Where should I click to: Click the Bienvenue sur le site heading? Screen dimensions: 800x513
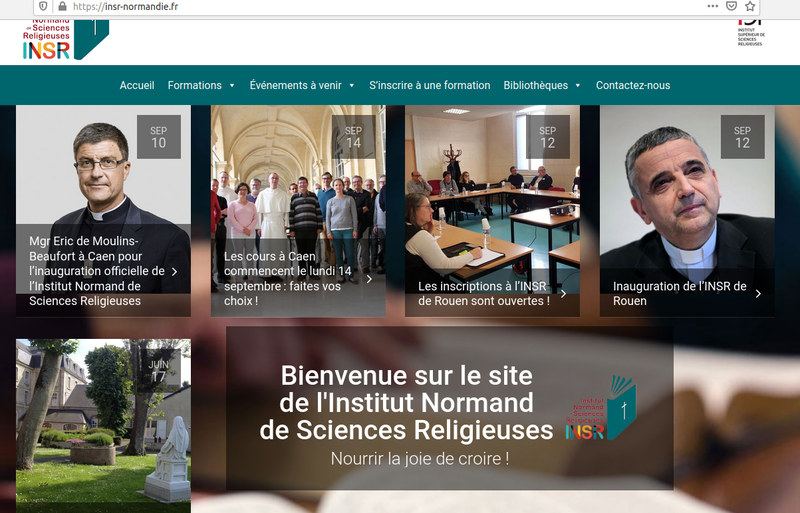(406, 403)
